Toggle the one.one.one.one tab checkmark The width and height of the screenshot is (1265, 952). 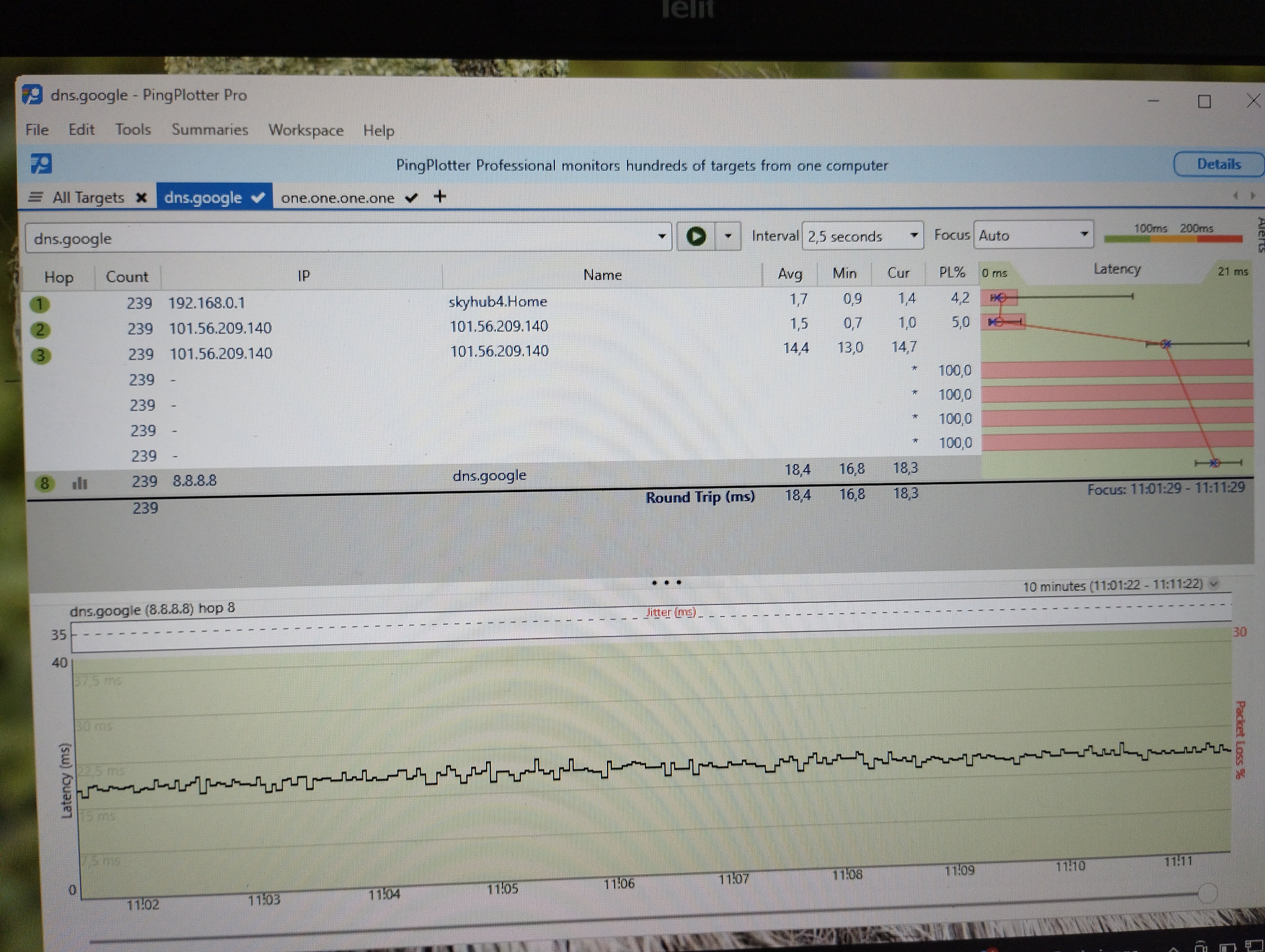click(x=411, y=198)
